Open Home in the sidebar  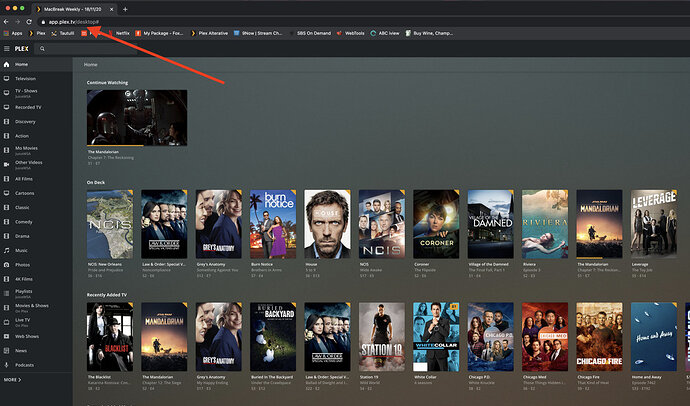(x=36, y=64)
